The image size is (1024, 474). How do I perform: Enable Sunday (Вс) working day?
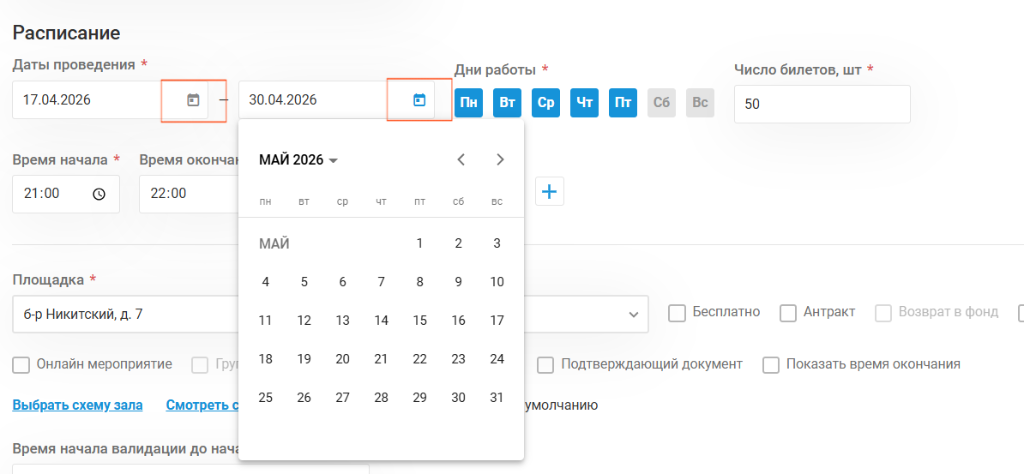tap(700, 103)
